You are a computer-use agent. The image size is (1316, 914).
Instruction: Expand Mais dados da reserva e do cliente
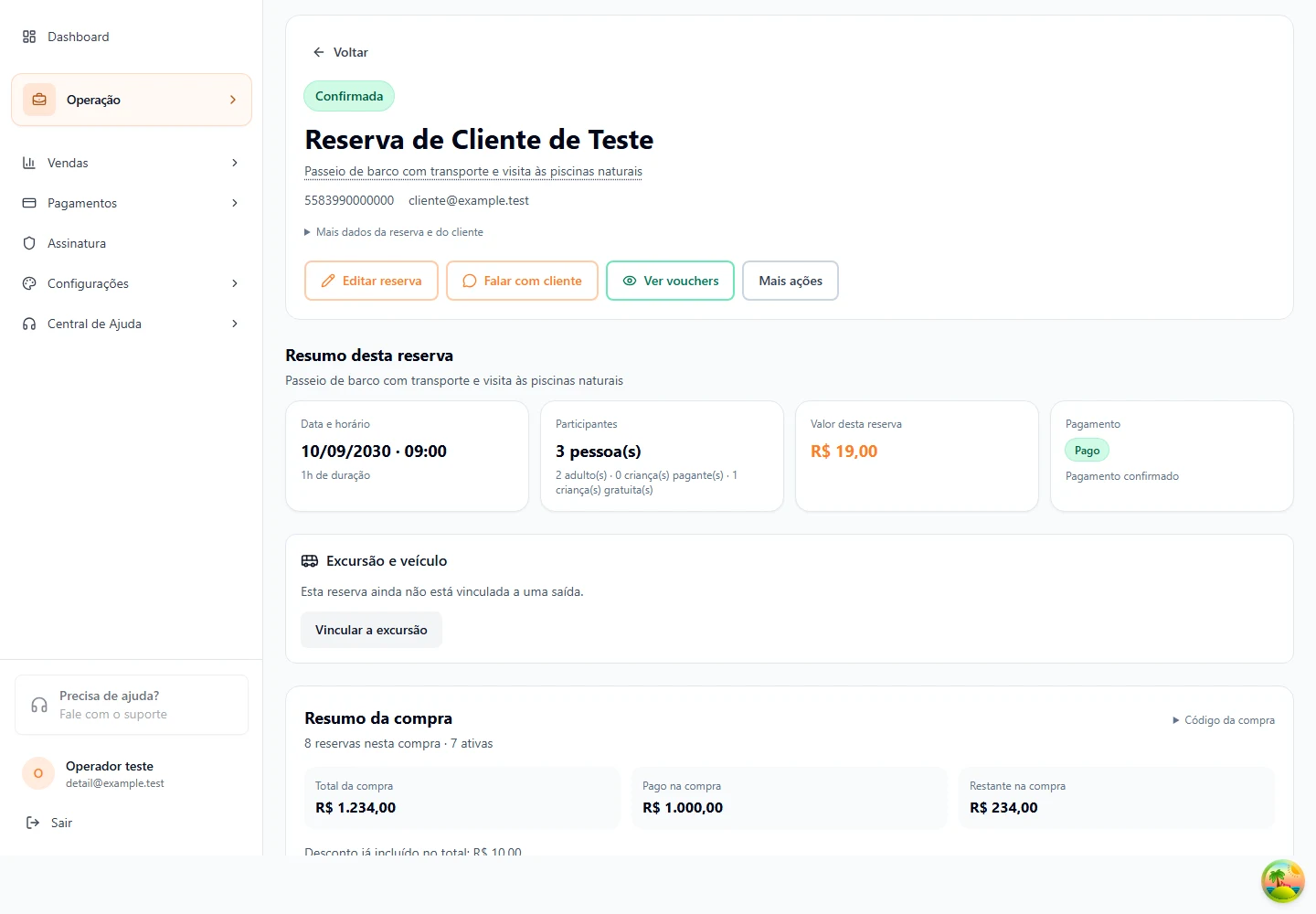pos(394,232)
